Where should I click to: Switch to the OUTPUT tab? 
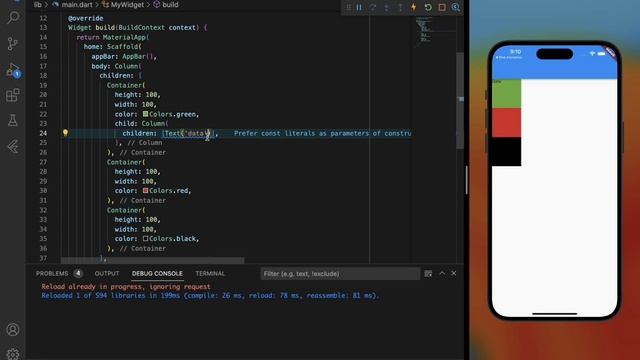pyautogui.click(x=107, y=273)
